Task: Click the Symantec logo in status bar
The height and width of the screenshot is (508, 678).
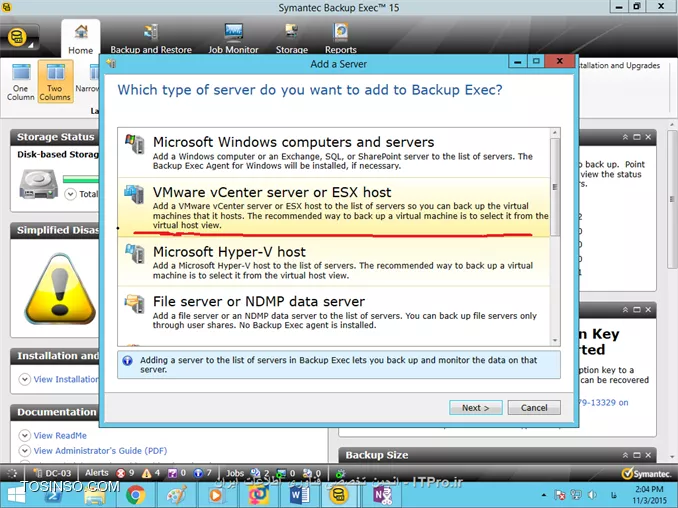Action: point(646,473)
